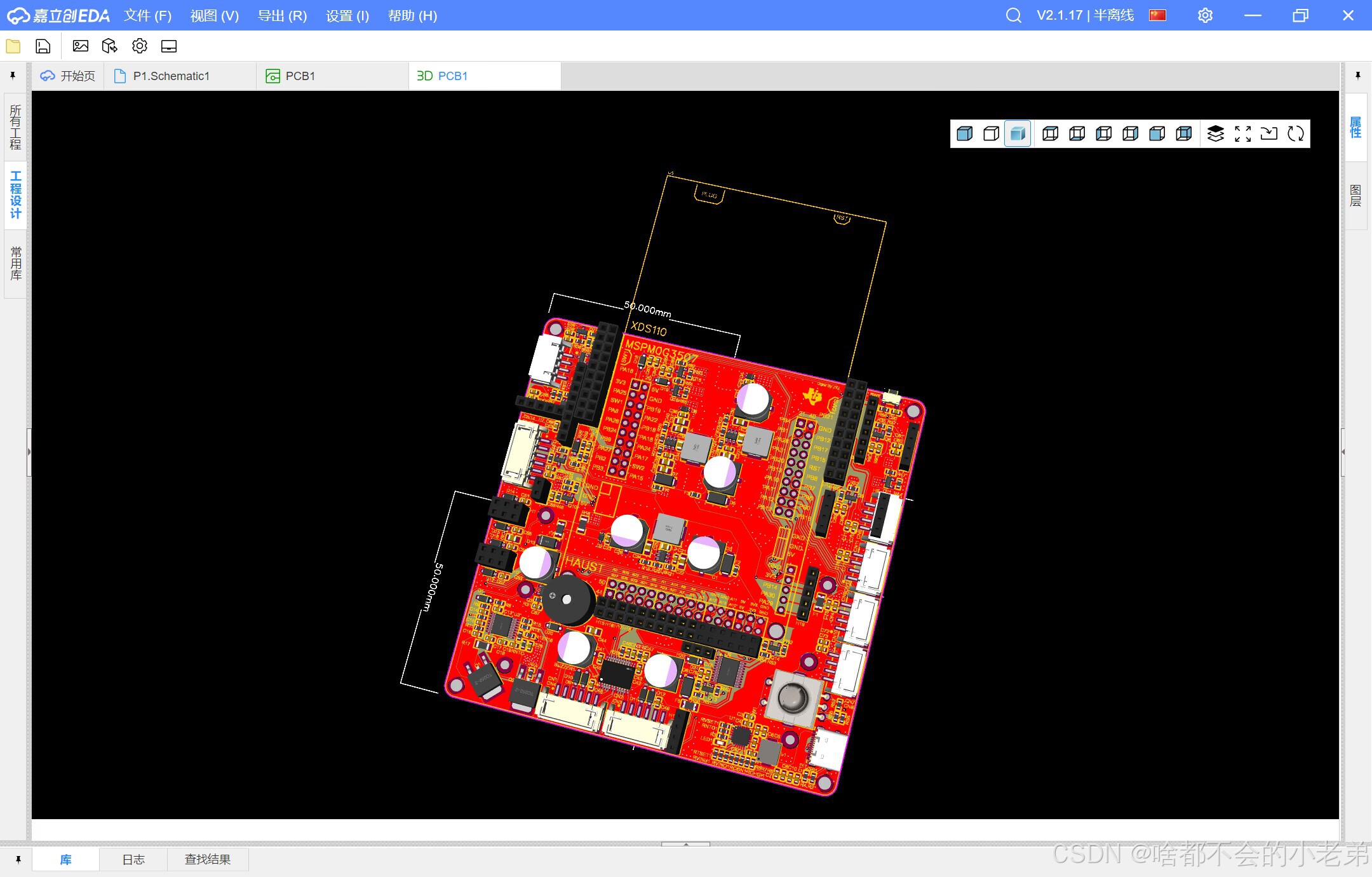Expand the left panel collapse handle

29,452
